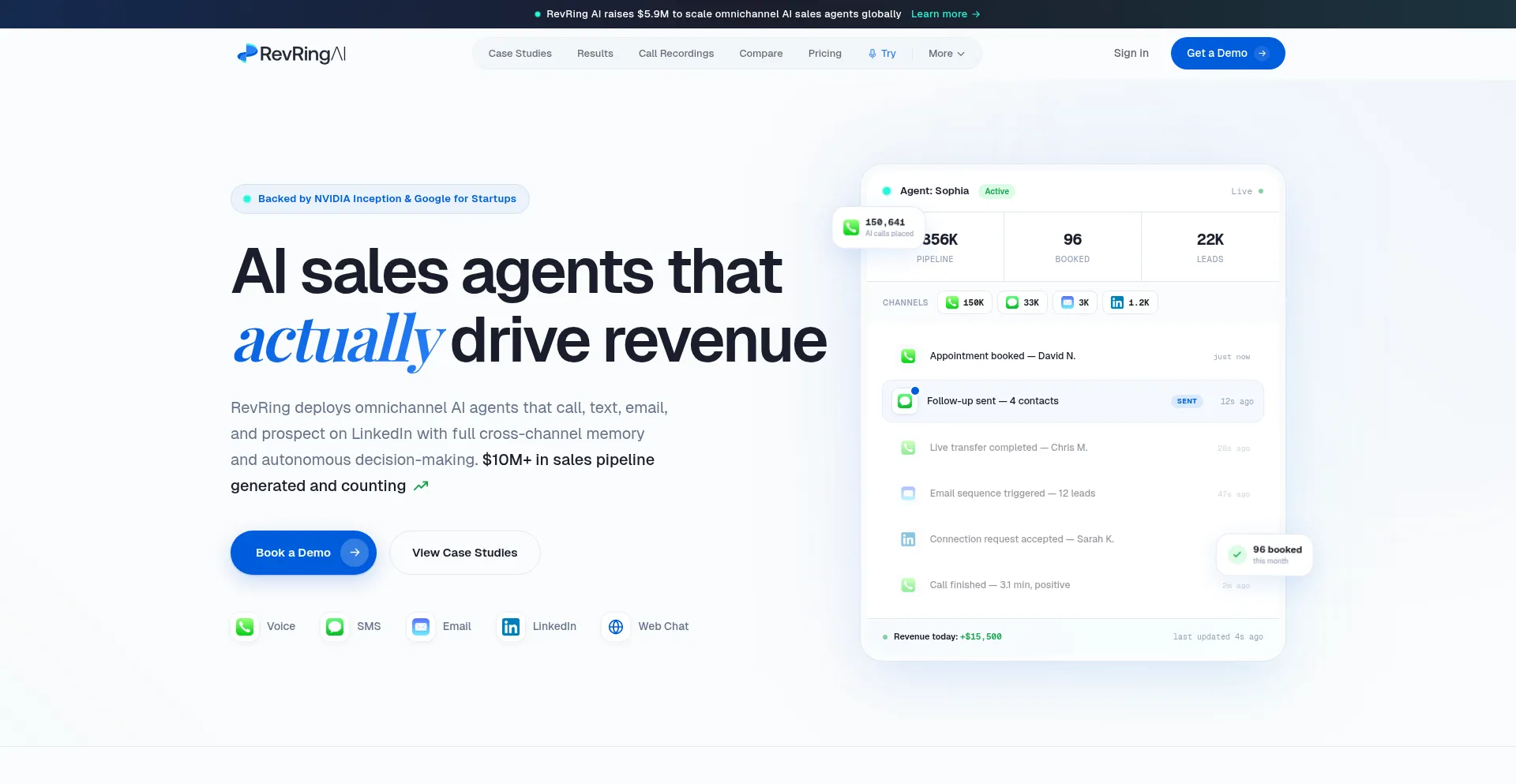Click the Try nav item with microphone
Screen dimensions: 1516x784
(881, 54)
